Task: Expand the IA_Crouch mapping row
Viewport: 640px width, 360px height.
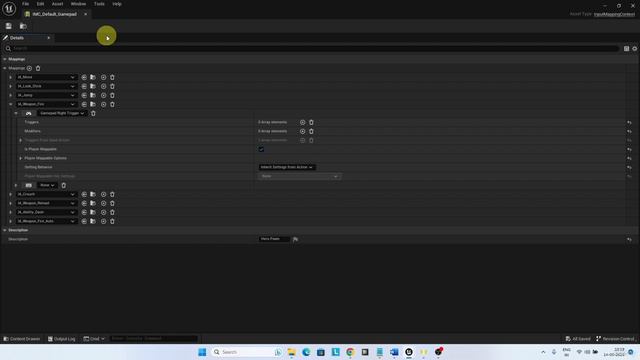Action: click(11, 194)
